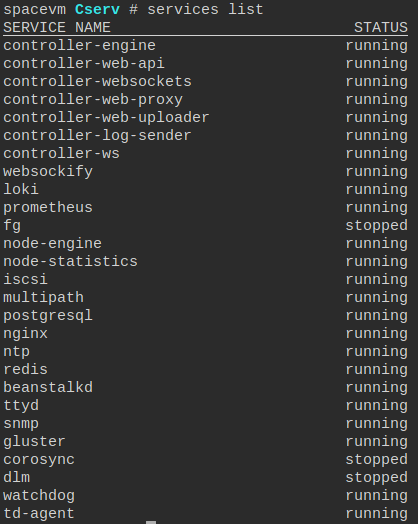The width and height of the screenshot is (418, 524).
Task: Click the prometheus service entry
Action: tap(48, 208)
